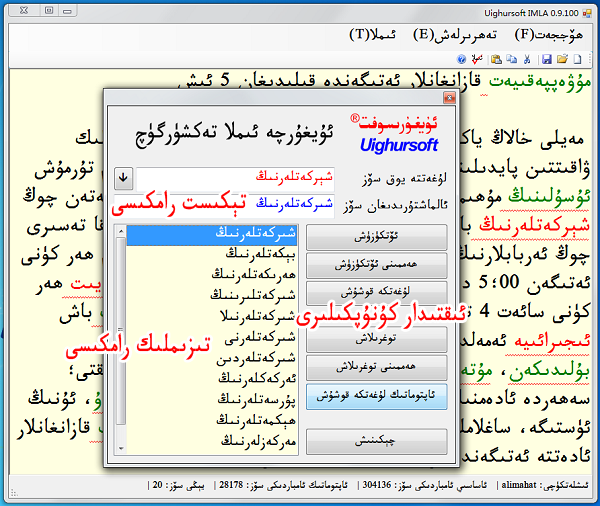Click the Cut scissors icon
The image size is (600, 506).
(527, 59)
